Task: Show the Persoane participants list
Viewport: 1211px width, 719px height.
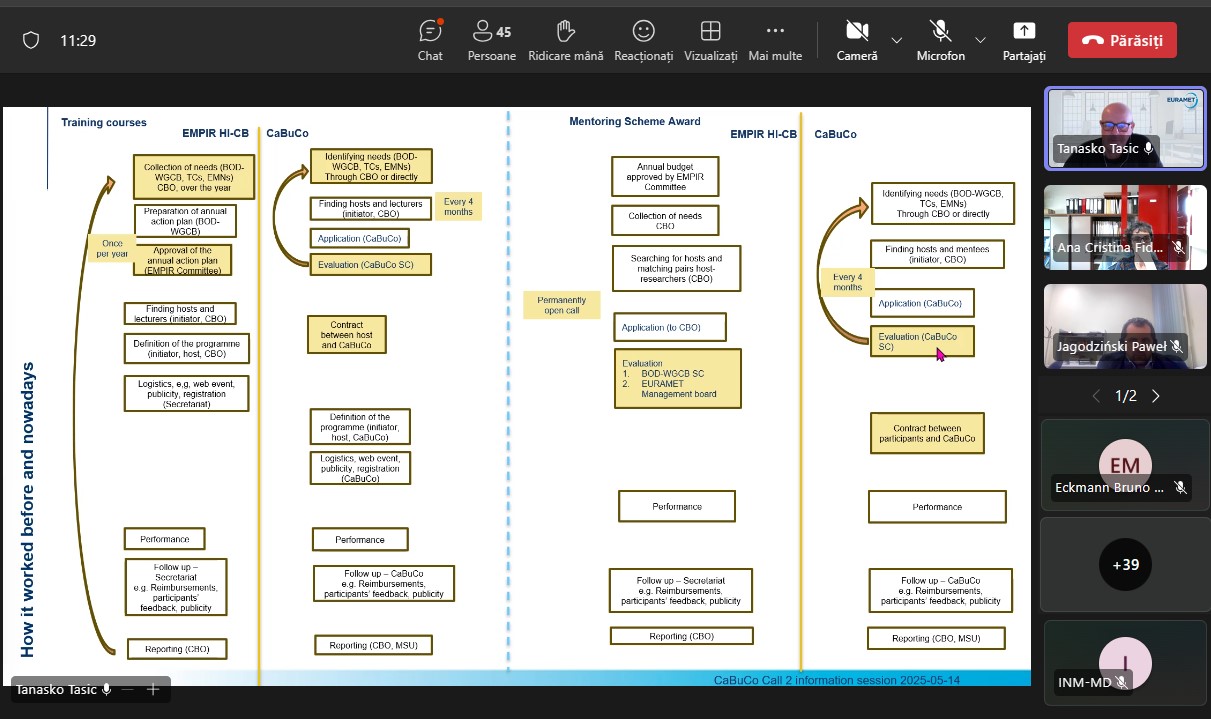Action: coord(491,40)
